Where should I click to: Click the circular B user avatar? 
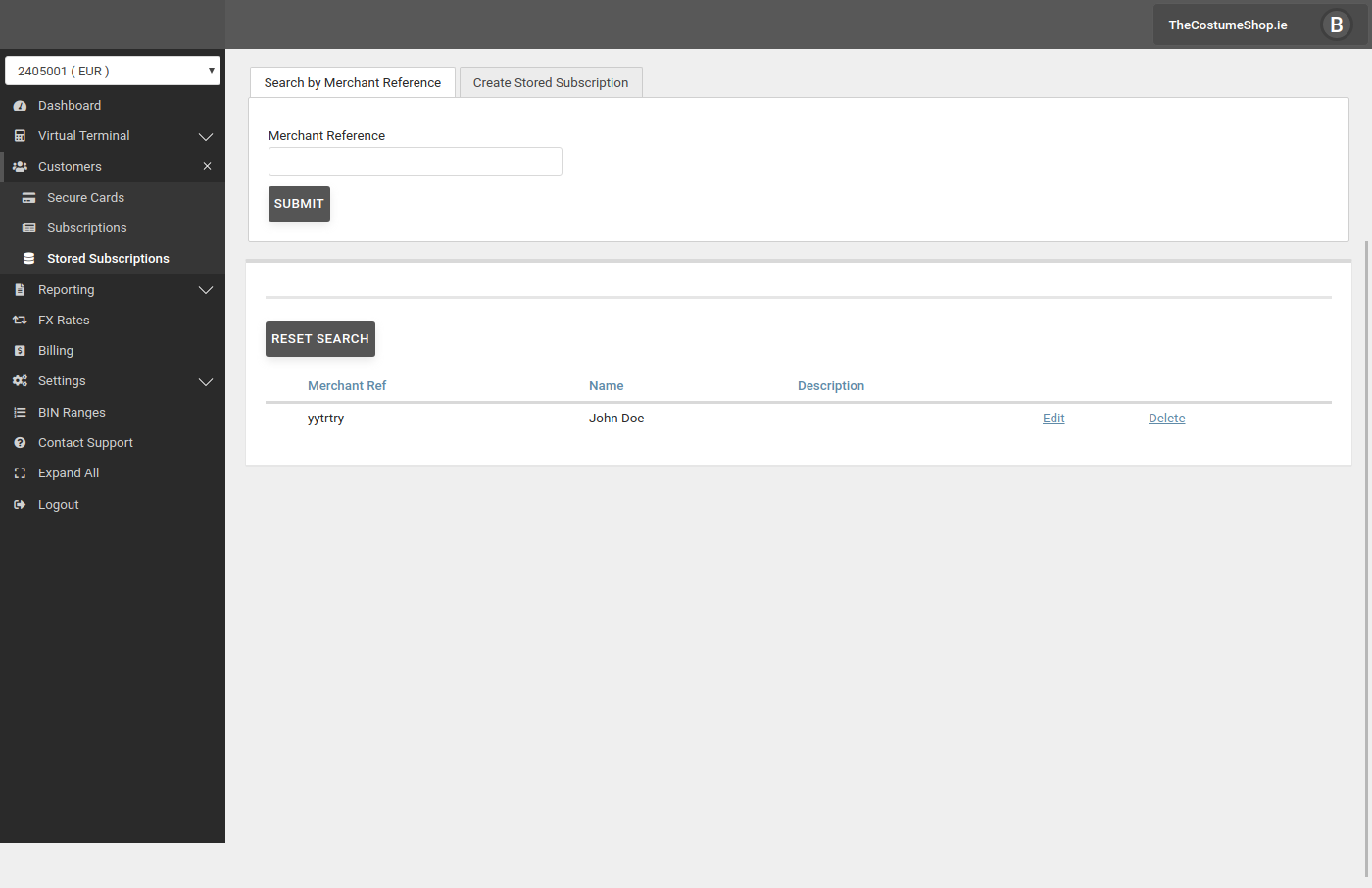point(1336,25)
